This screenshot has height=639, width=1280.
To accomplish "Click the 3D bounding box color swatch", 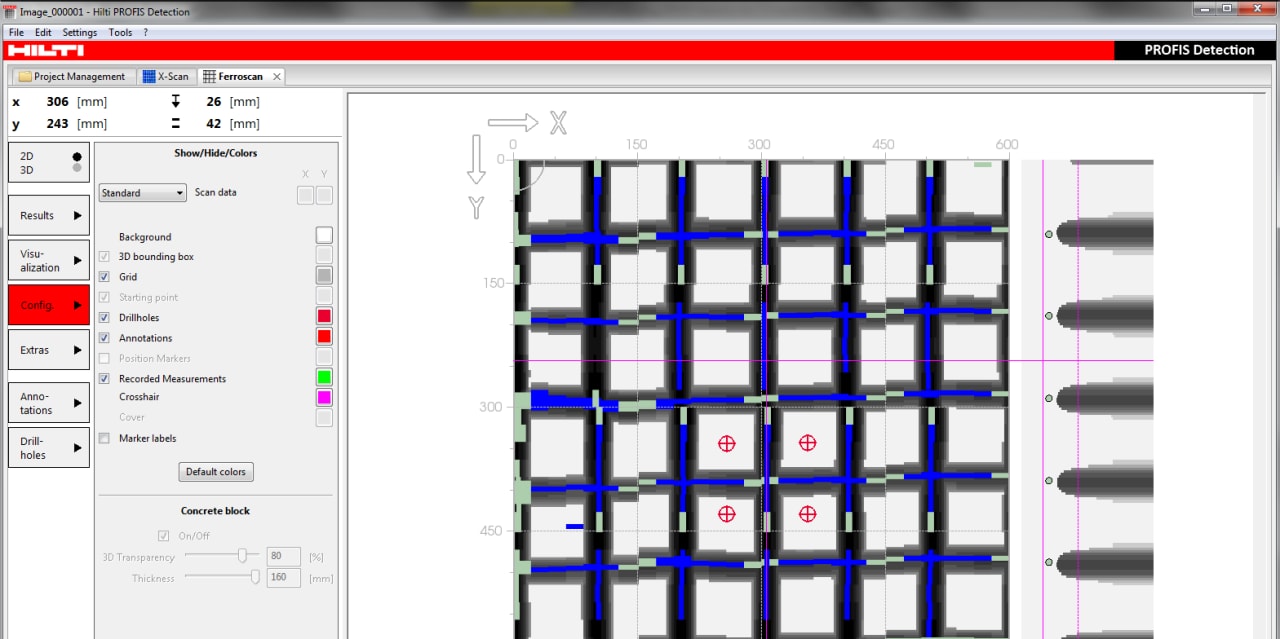I will (324, 256).
